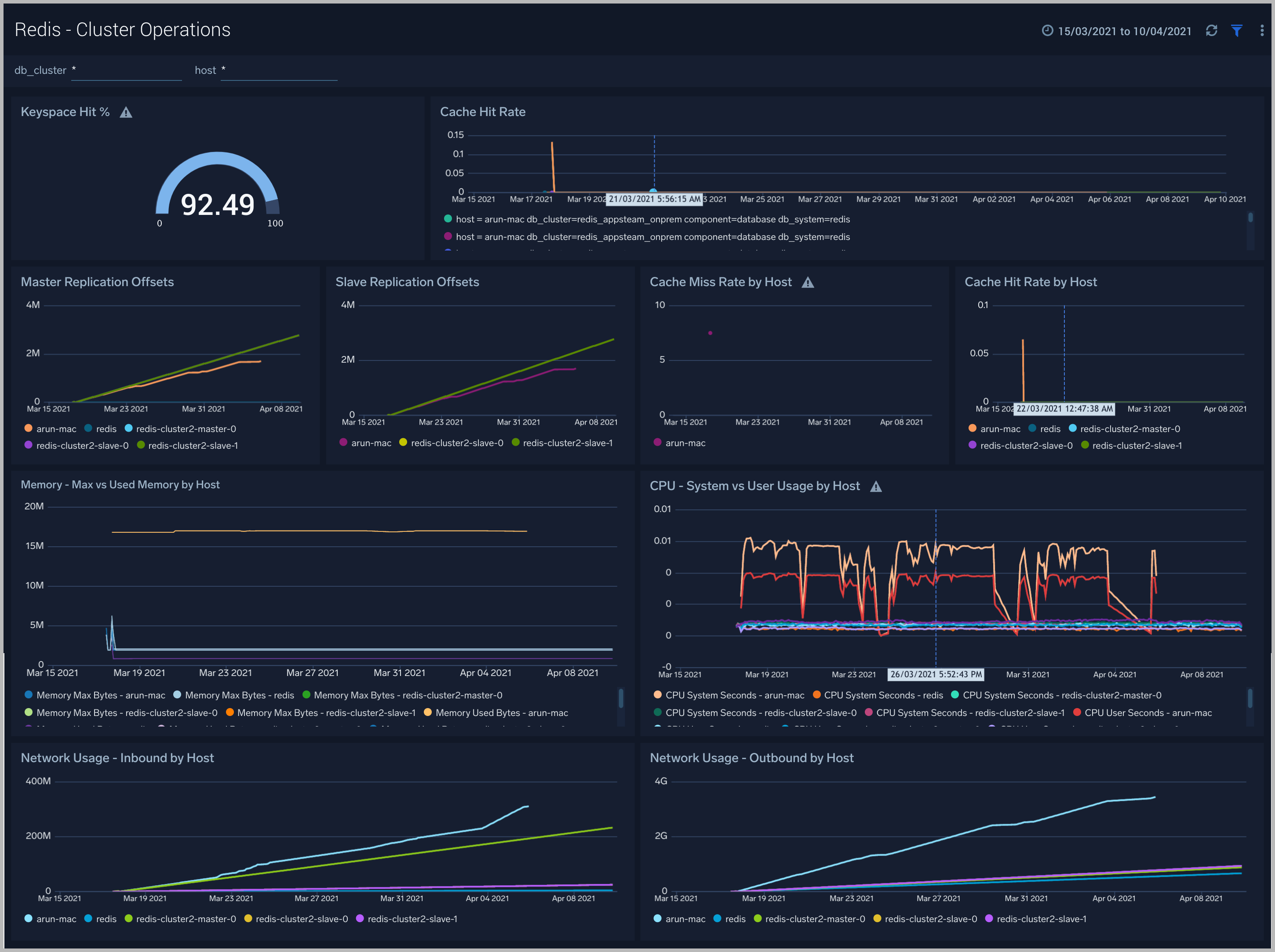Click the scrollbar in the Cache Hit Rate legend
Screen dimensions: 1275x952
point(1251,218)
